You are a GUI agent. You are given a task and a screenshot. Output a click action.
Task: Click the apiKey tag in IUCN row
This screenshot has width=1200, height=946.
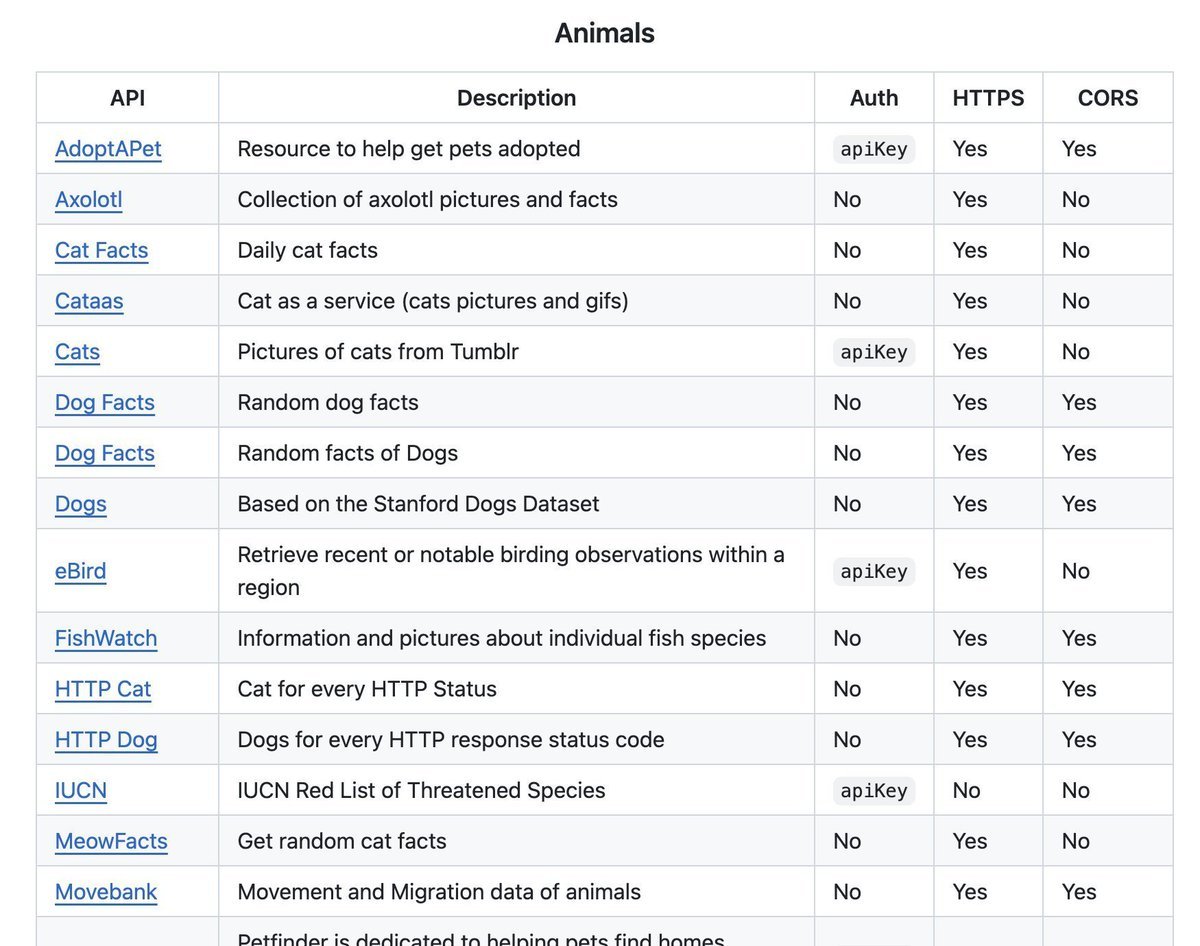tap(874, 791)
